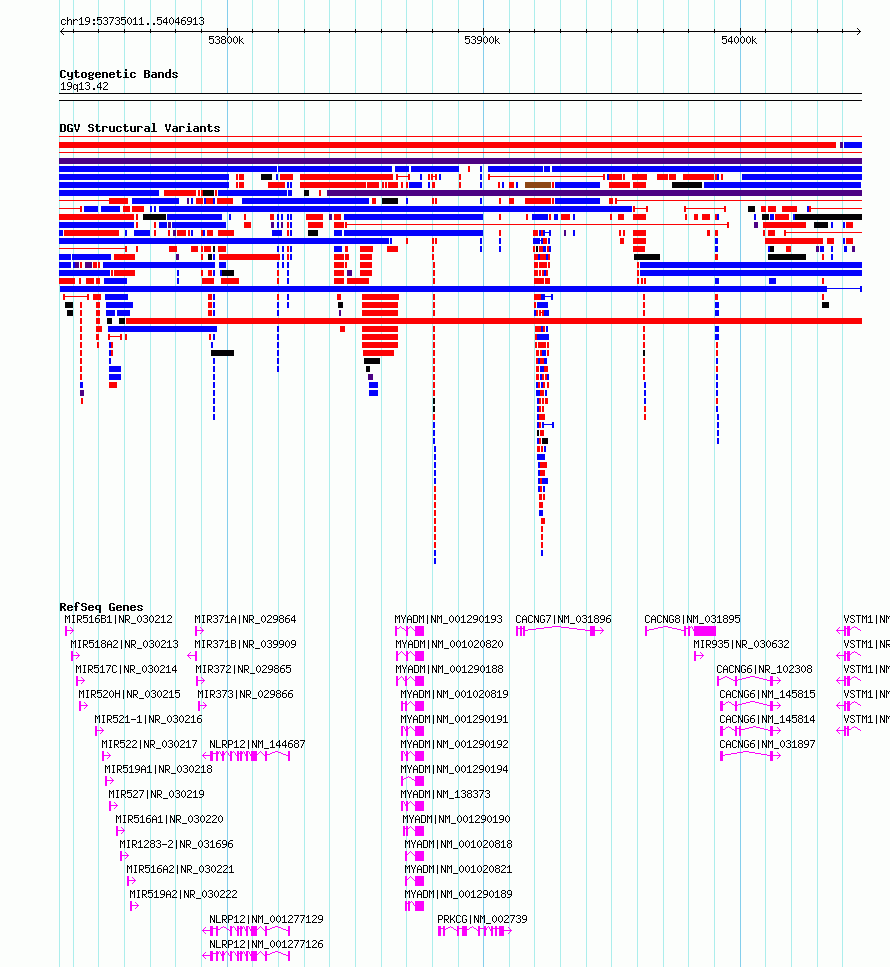Screen dimensions: 890x967
Task: Click the PRKCG|NM_002739 gene label
Action: pyautogui.click(x=482, y=919)
